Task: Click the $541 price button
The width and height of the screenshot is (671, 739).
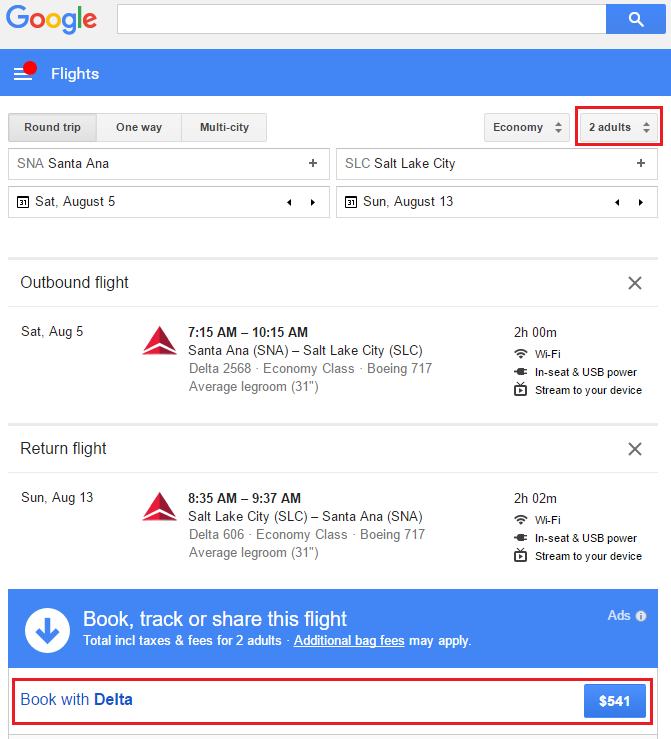Action: (x=614, y=701)
